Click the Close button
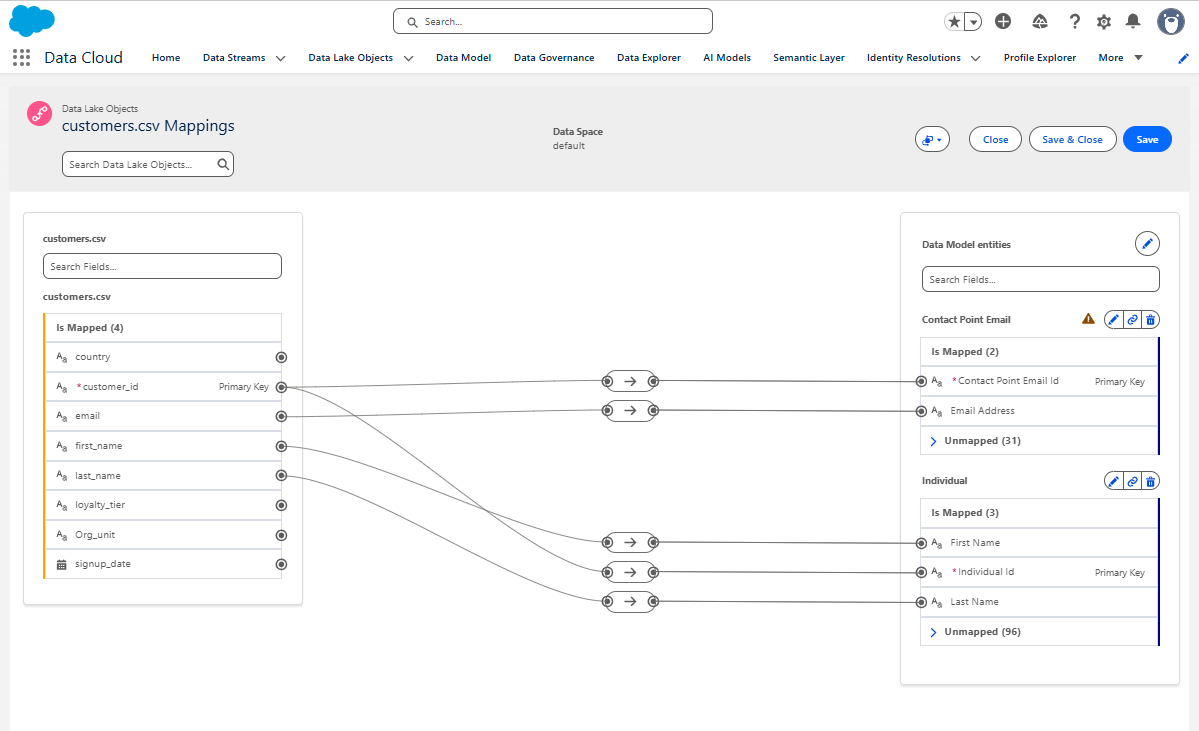Viewport: 1199px width, 731px height. point(995,139)
